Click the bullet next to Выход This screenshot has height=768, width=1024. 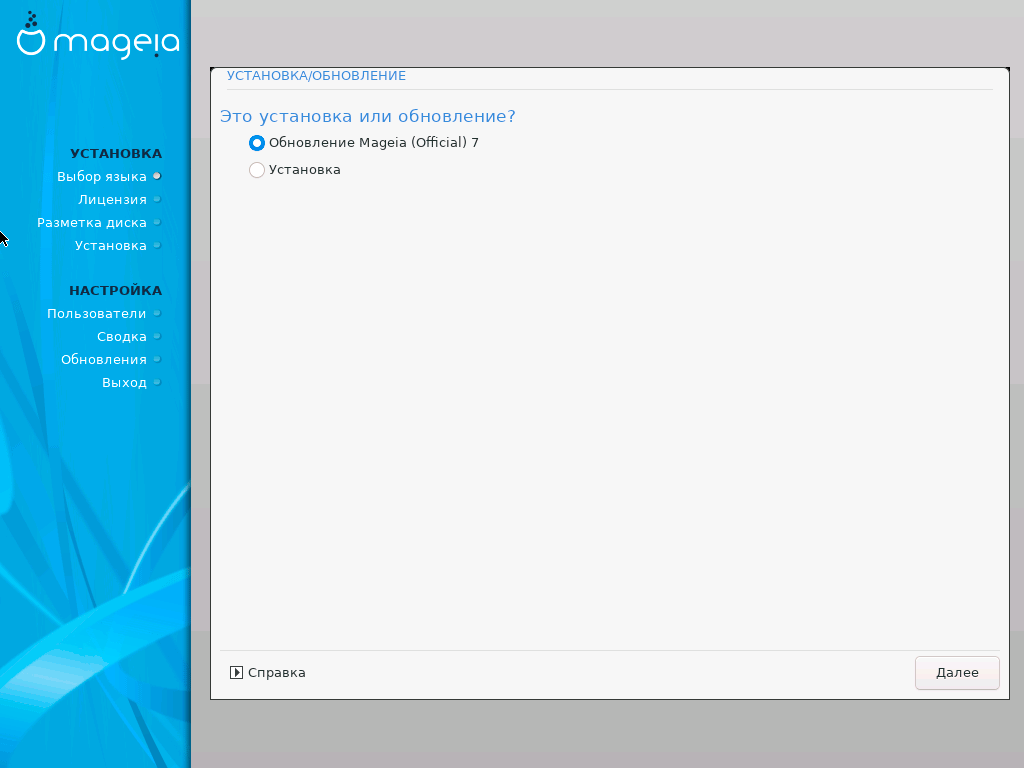[x=157, y=382]
